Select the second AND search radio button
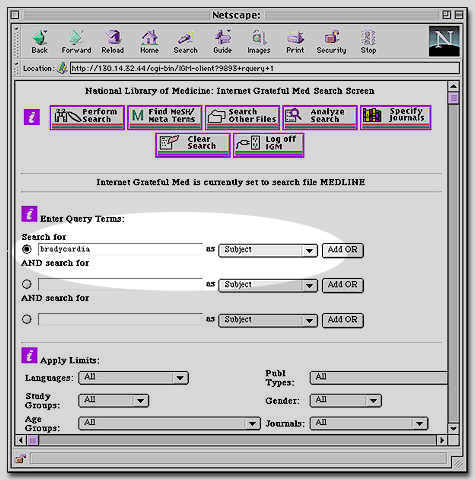The width and height of the screenshot is (475, 480). coord(27,284)
